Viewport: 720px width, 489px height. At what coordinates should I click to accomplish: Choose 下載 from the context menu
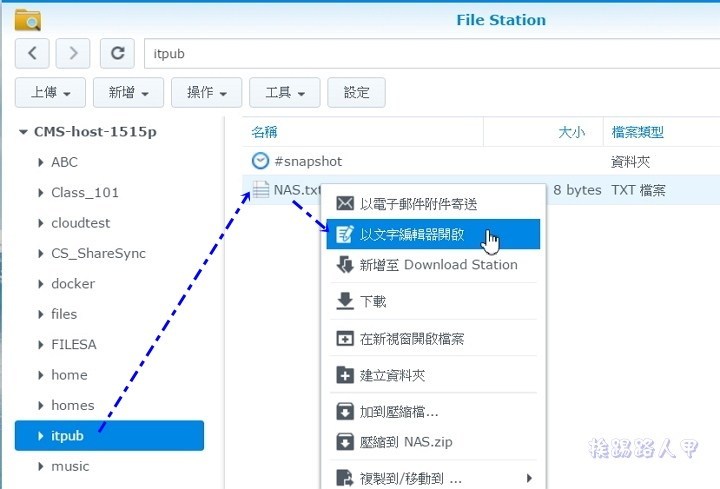point(433,301)
